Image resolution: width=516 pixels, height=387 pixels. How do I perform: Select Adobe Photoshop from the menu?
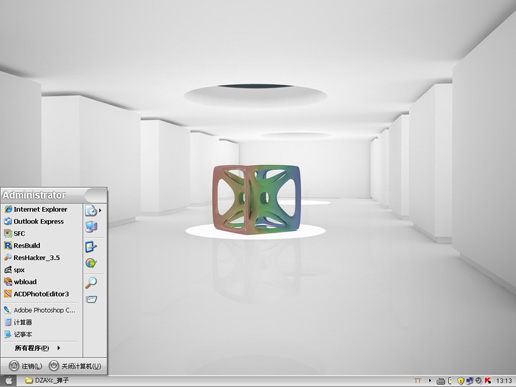[x=40, y=310]
